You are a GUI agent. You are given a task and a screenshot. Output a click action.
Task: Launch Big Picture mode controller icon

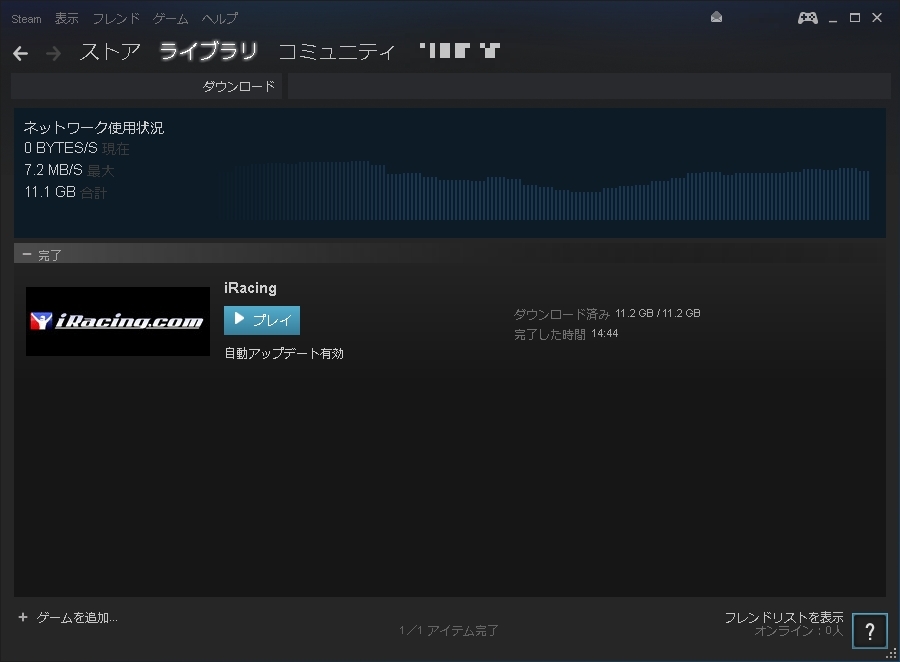(x=808, y=18)
